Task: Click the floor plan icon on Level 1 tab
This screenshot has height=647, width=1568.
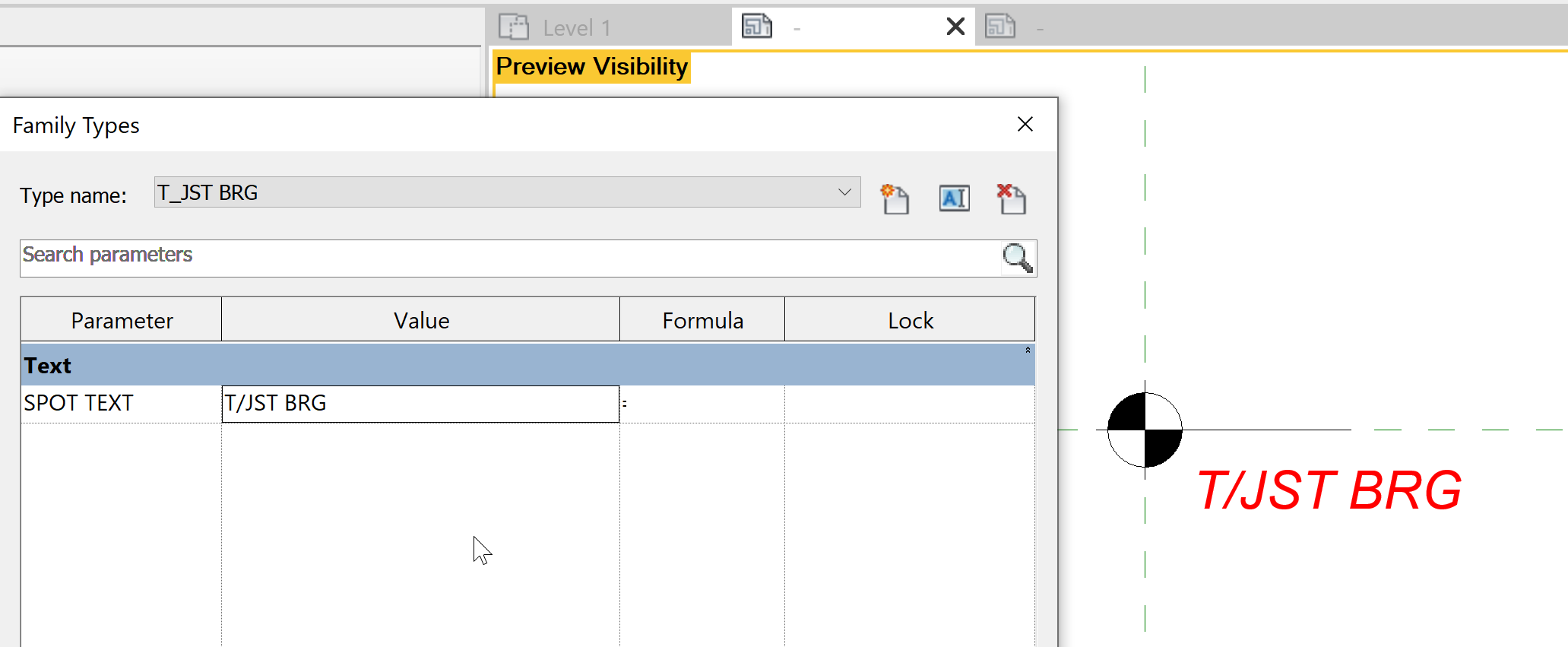Action: (x=514, y=26)
